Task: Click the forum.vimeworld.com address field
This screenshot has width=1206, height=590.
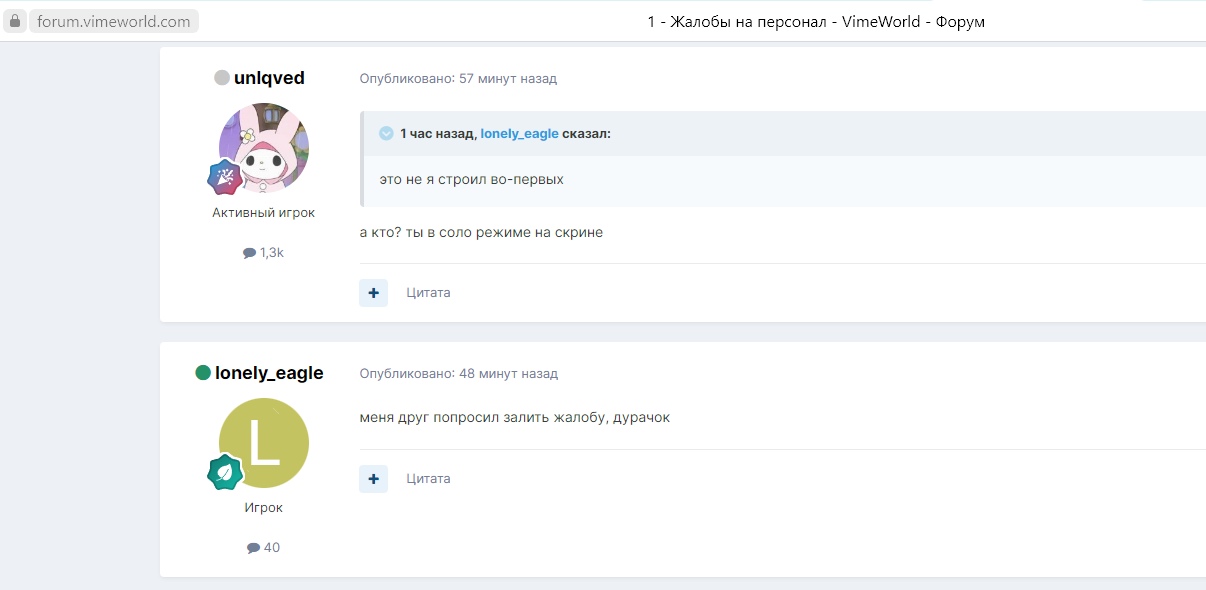Action: 114,21
